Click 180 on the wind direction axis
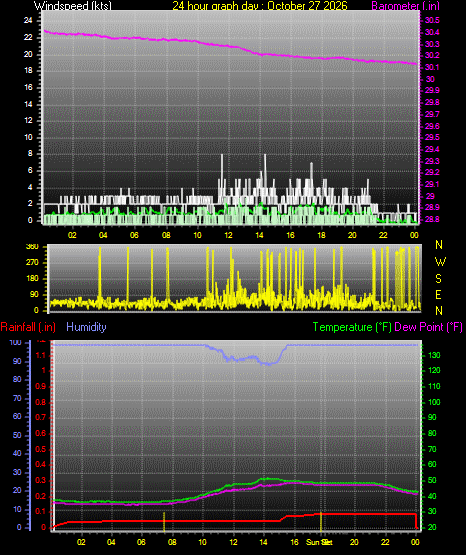The image size is (466, 555). (x=32, y=279)
